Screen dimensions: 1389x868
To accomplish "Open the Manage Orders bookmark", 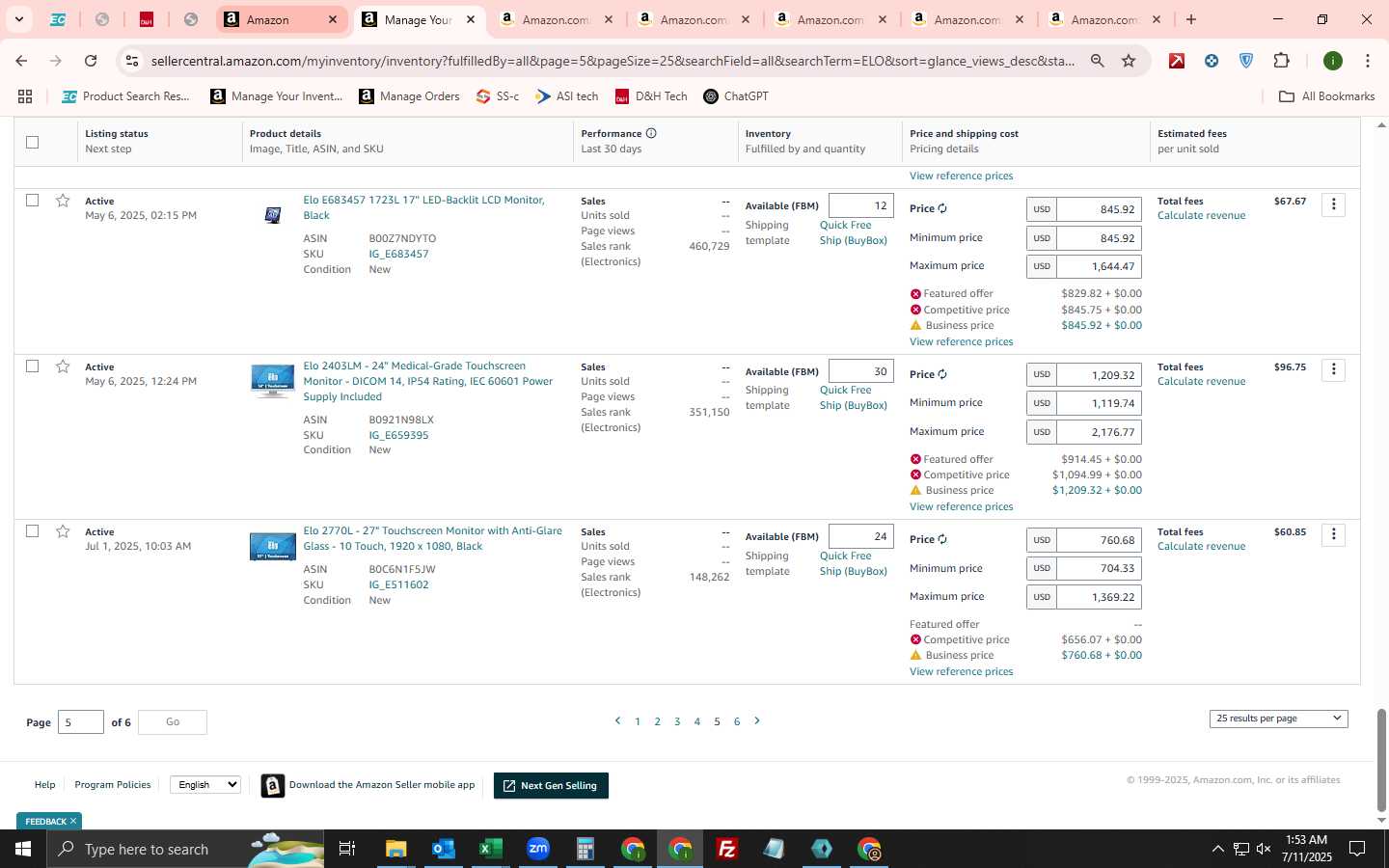I will click(x=409, y=96).
